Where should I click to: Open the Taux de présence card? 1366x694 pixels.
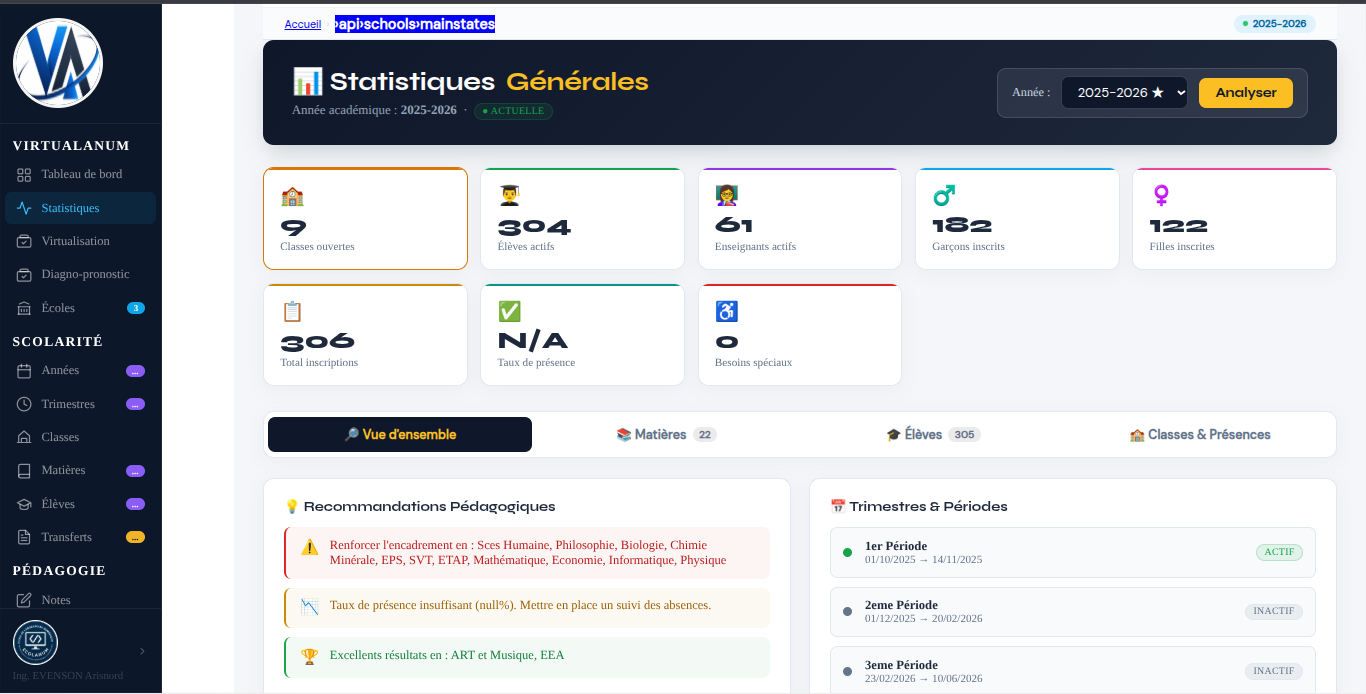coord(582,335)
